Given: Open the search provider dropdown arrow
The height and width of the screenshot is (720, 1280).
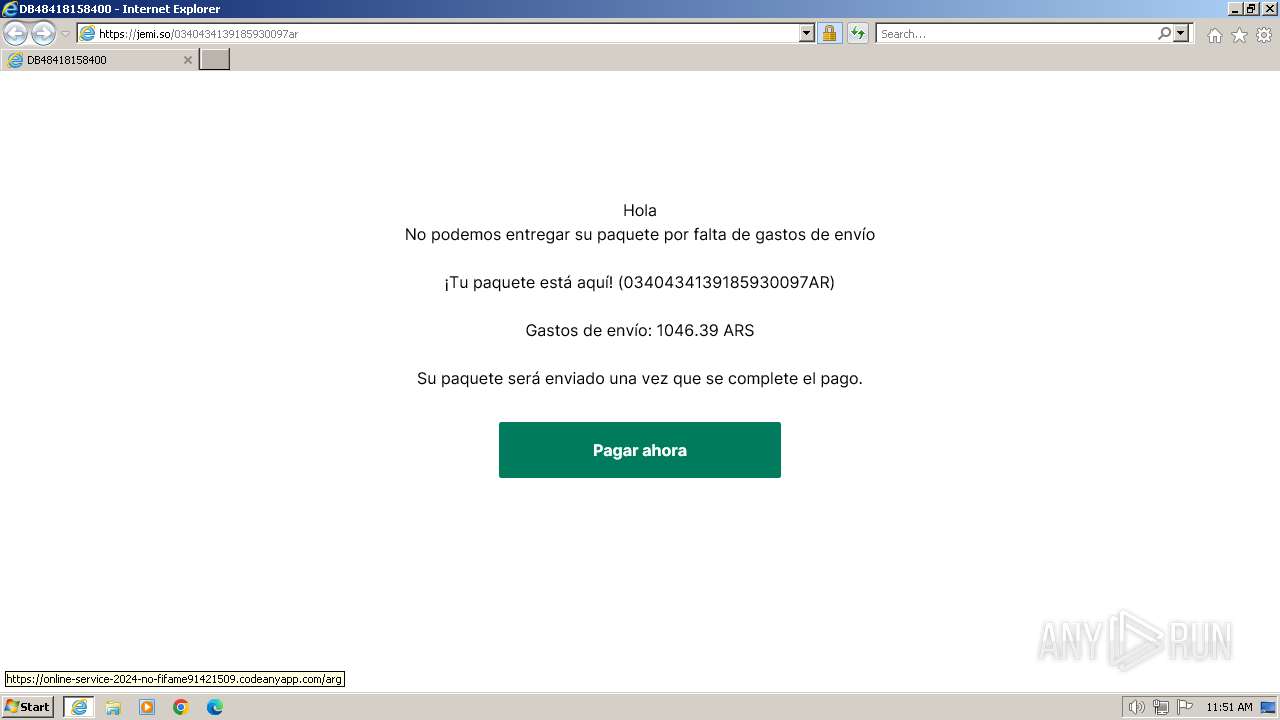Looking at the screenshot, I should click(1181, 34).
